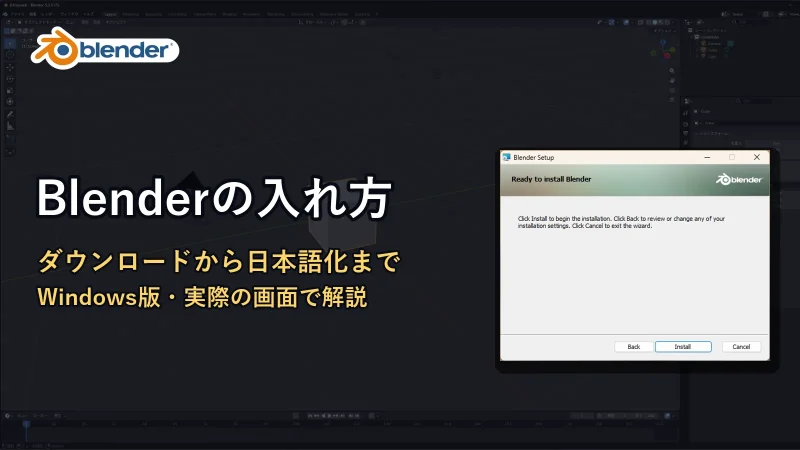This screenshot has width=800, height=450.
Task: Click the Blender icon menu in top bar
Action: pos(5,14)
